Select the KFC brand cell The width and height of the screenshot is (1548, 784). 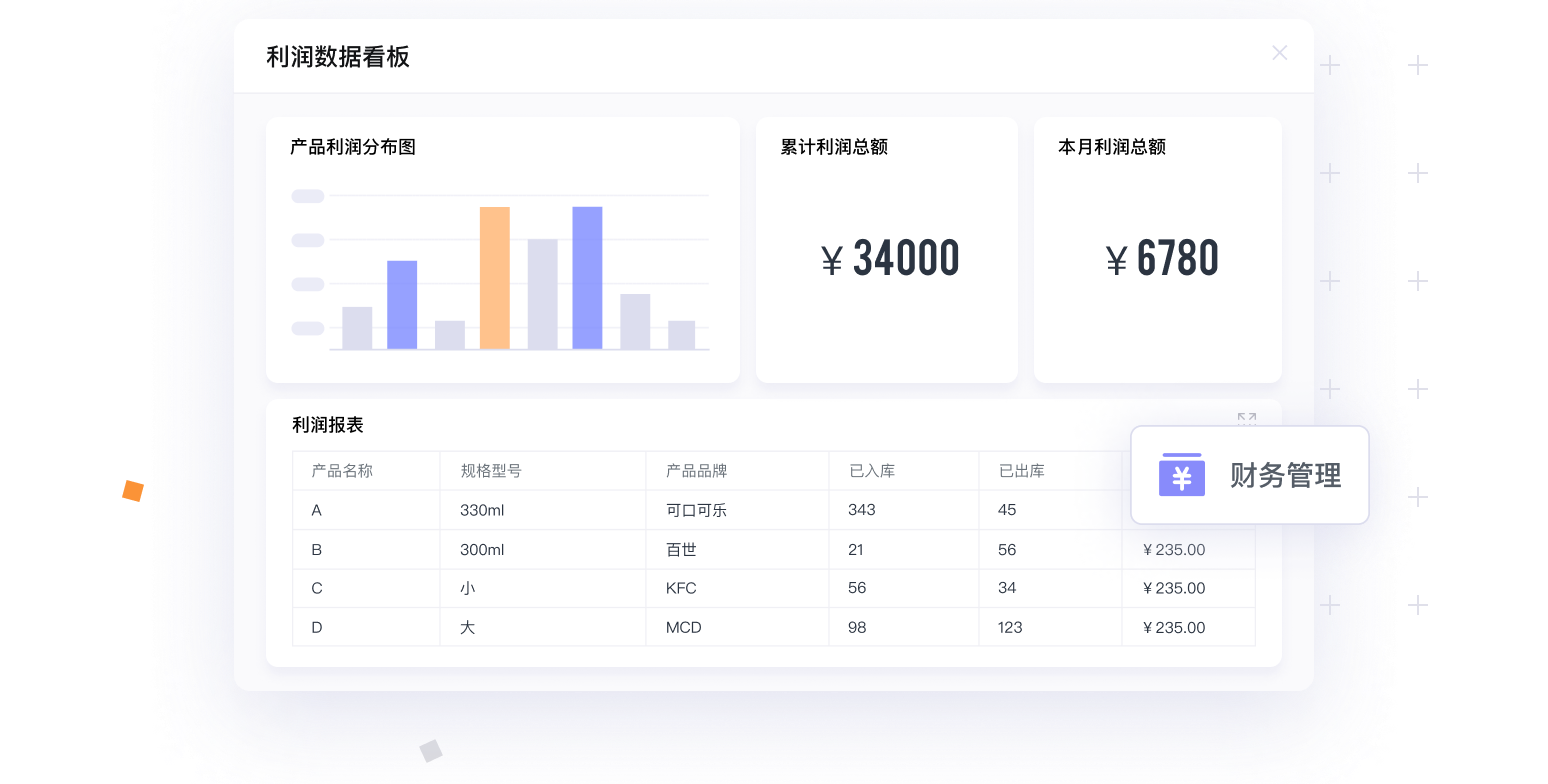coord(681,588)
